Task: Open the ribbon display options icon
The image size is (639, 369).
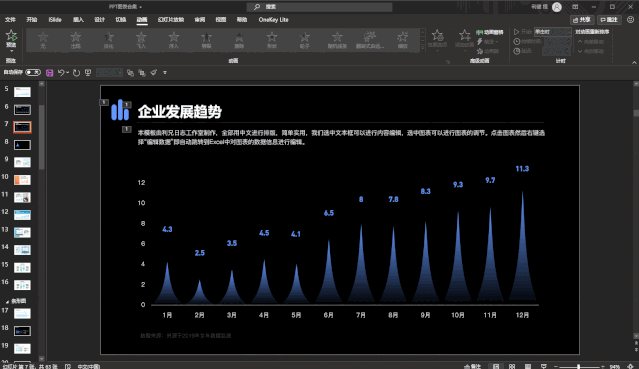Action: coord(575,7)
